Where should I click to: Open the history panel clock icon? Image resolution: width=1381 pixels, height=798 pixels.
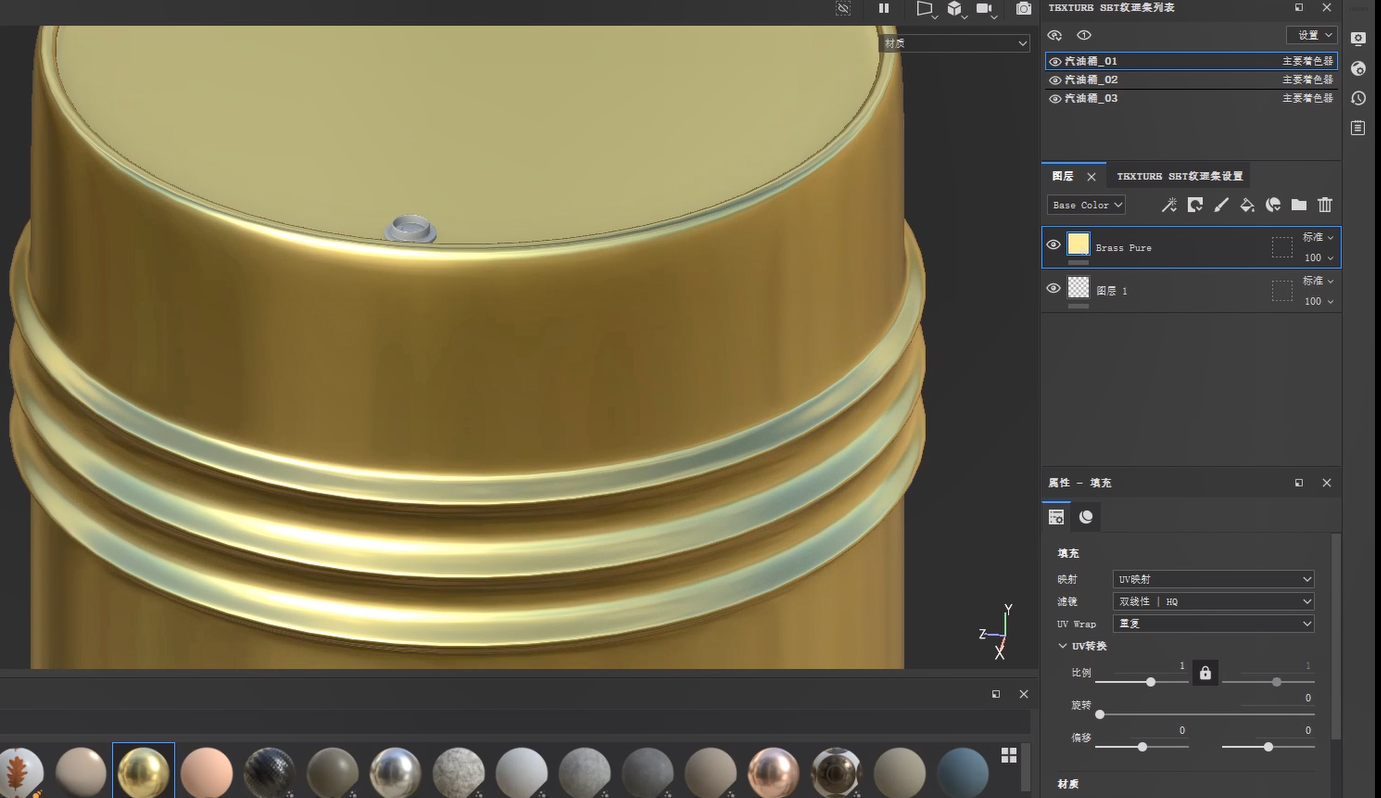click(x=1358, y=98)
